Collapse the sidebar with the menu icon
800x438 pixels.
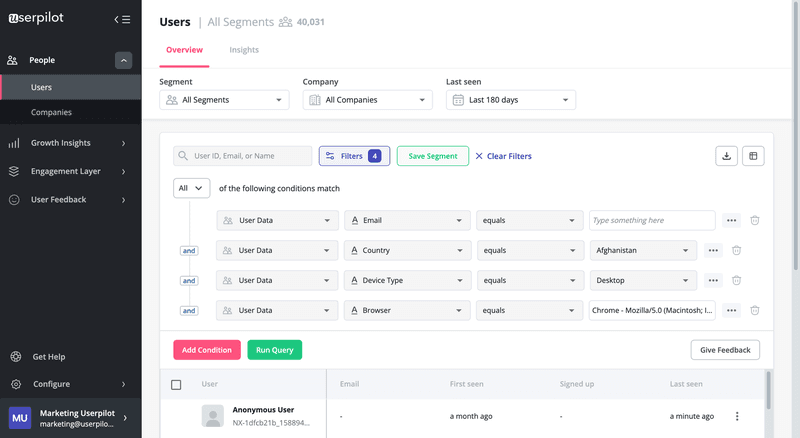pos(122,19)
